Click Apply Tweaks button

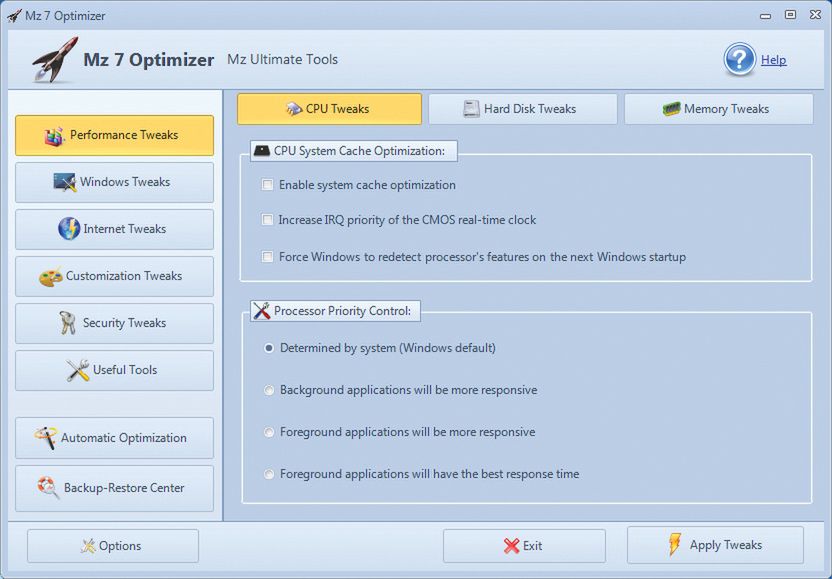(715, 545)
